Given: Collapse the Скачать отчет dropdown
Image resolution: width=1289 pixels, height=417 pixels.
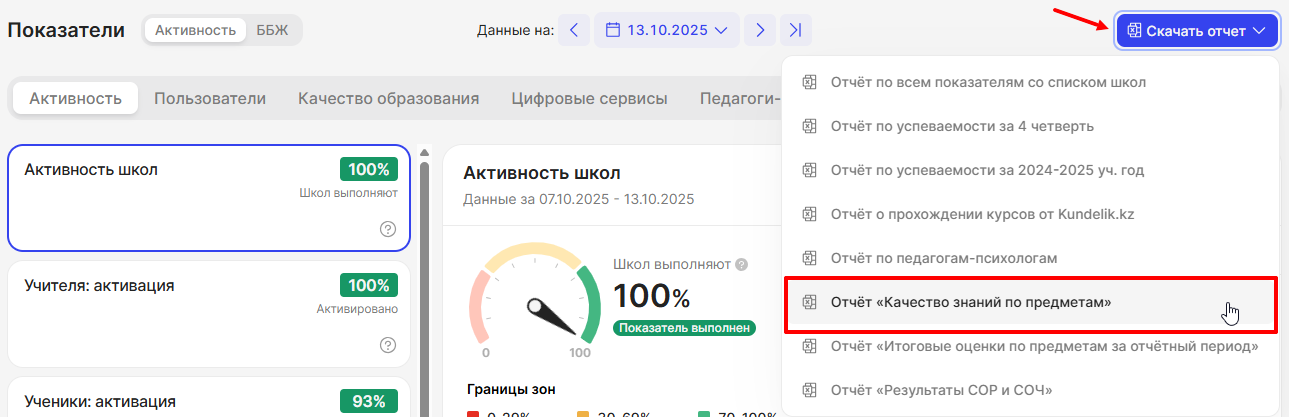Looking at the screenshot, I should pos(1196,30).
